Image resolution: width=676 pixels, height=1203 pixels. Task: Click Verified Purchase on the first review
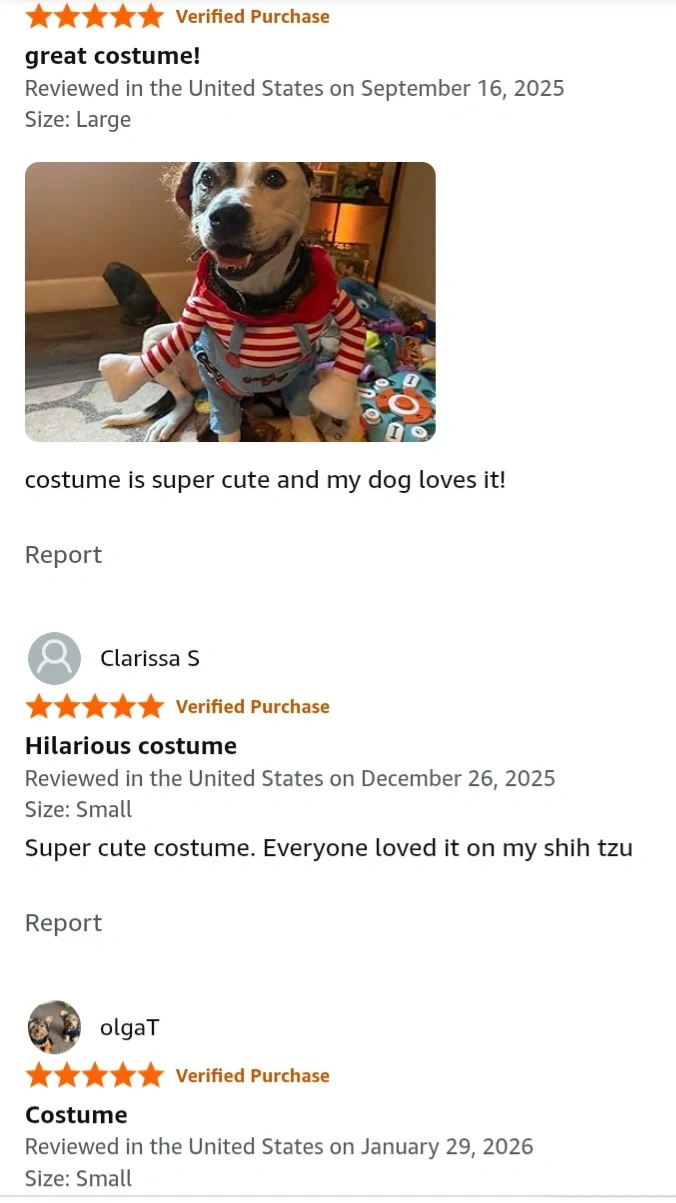252,16
